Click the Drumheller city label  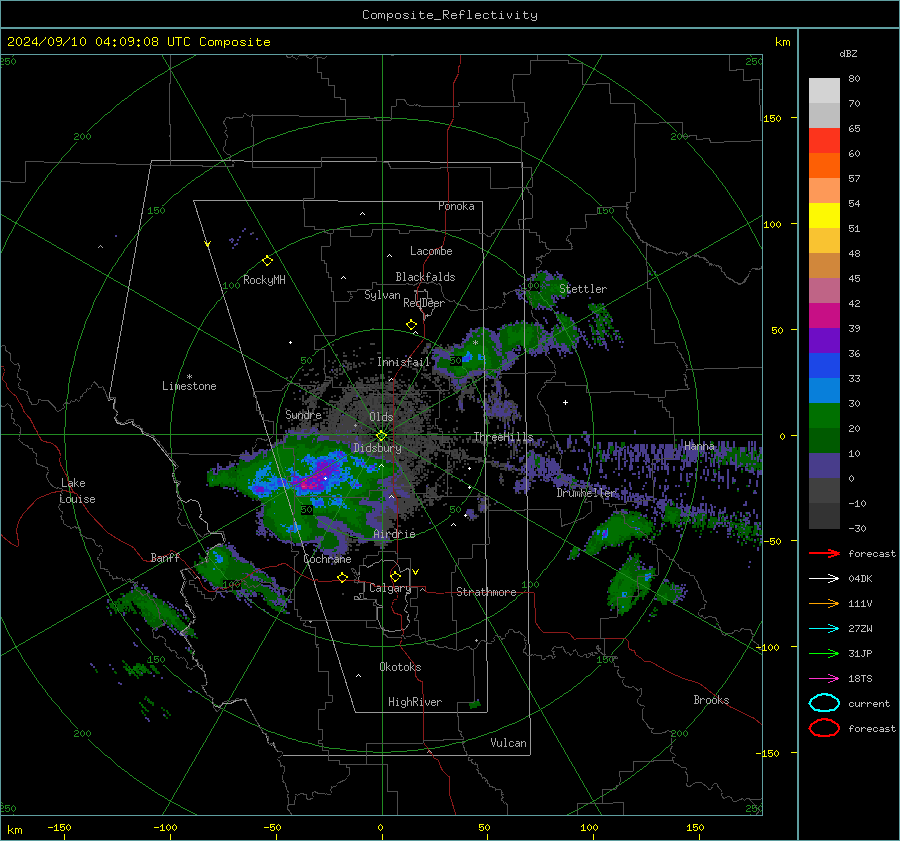(586, 493)
